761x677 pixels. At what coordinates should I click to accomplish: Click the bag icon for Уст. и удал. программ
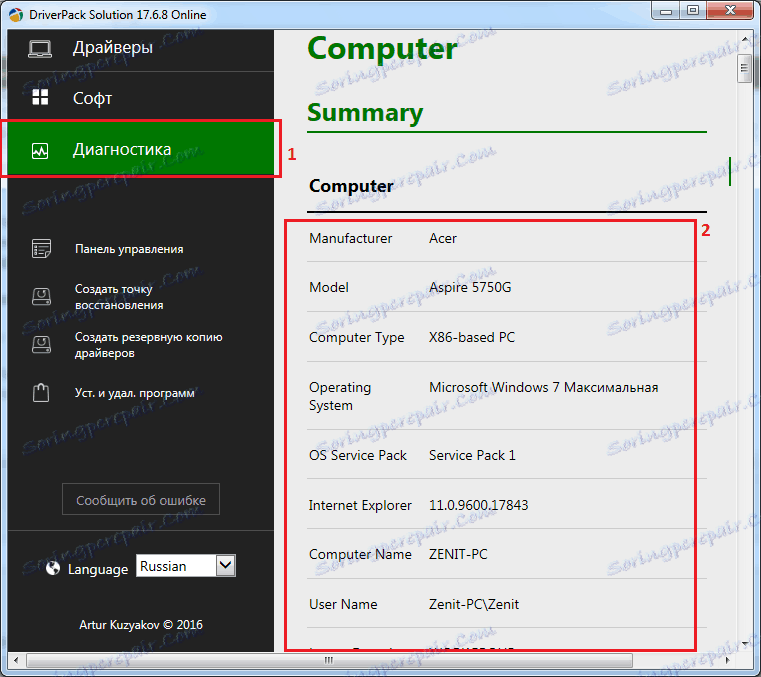click(x=41, y=392)
